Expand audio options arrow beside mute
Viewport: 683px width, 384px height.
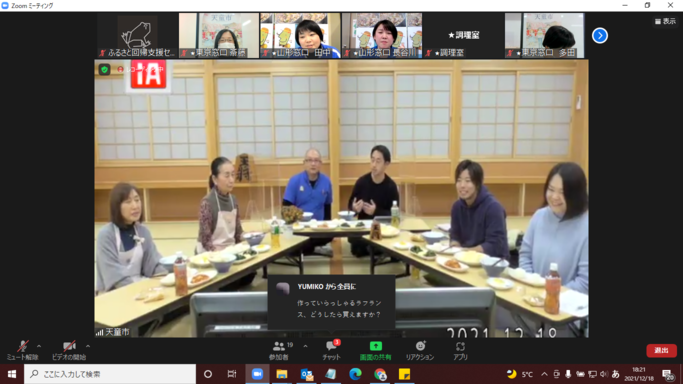39,347
